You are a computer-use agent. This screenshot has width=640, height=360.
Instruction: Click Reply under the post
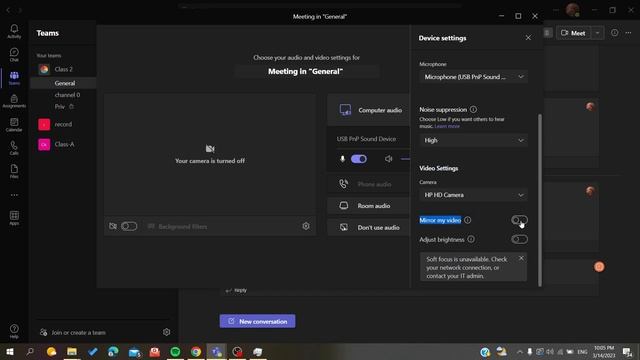(237, 290)
